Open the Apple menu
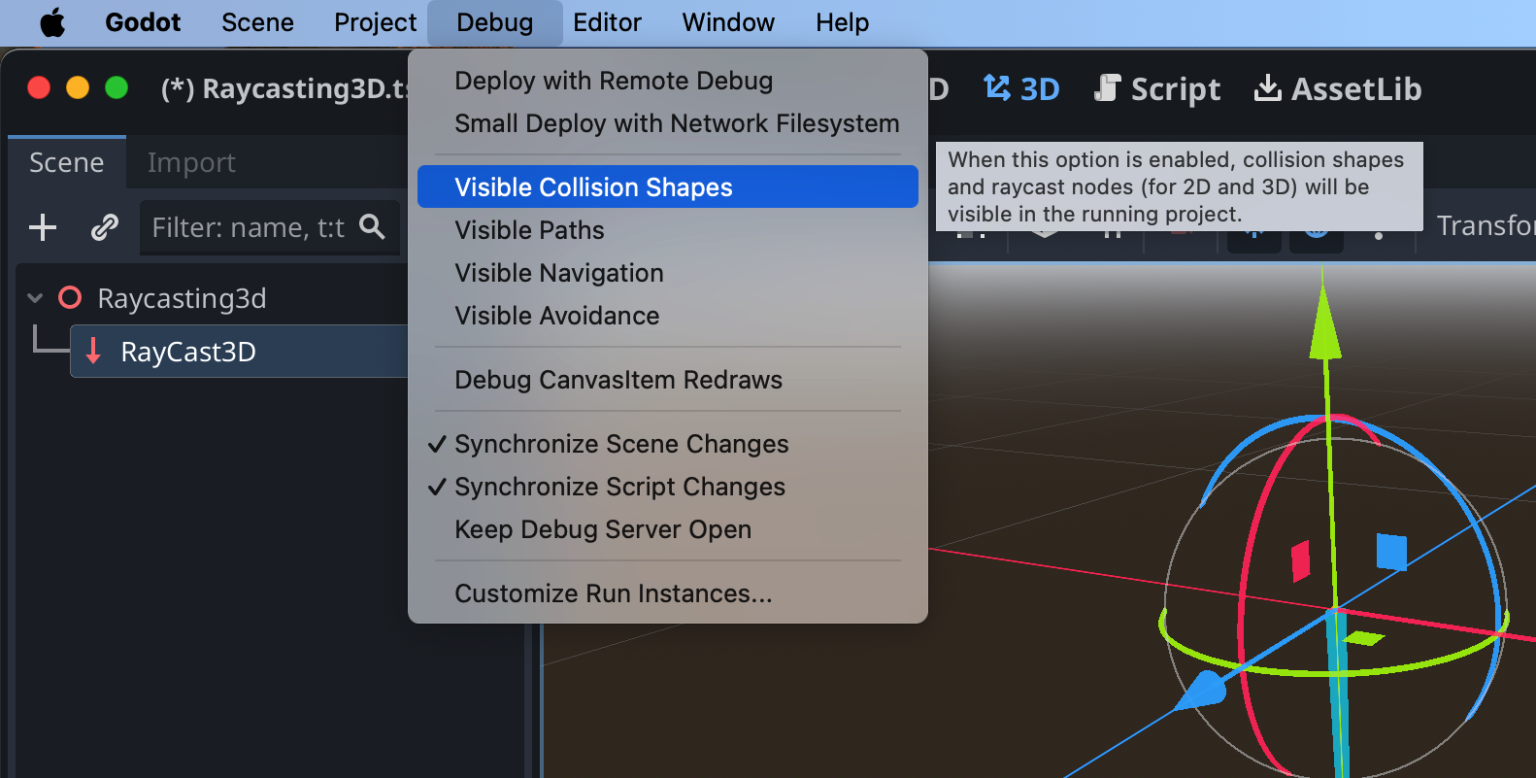Viewport: 1536px width, 778px height. click(x=52, y=22)
